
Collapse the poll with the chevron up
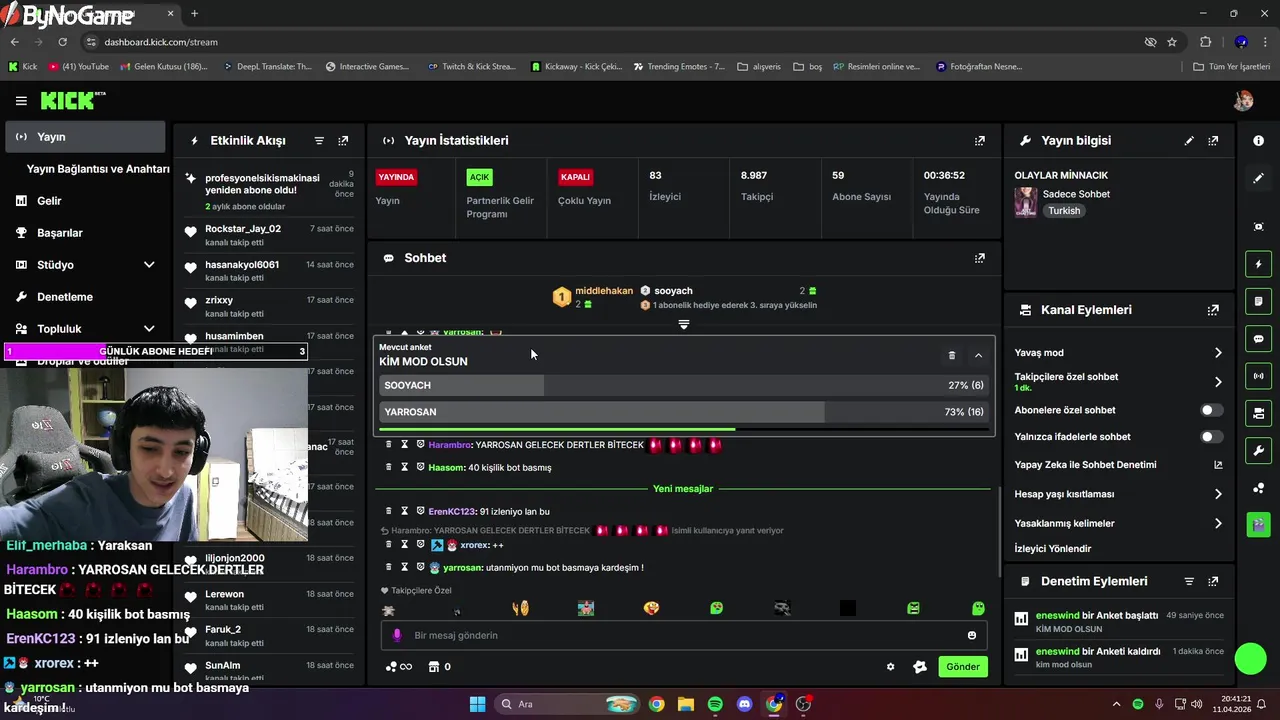click(x=978, y=355)
